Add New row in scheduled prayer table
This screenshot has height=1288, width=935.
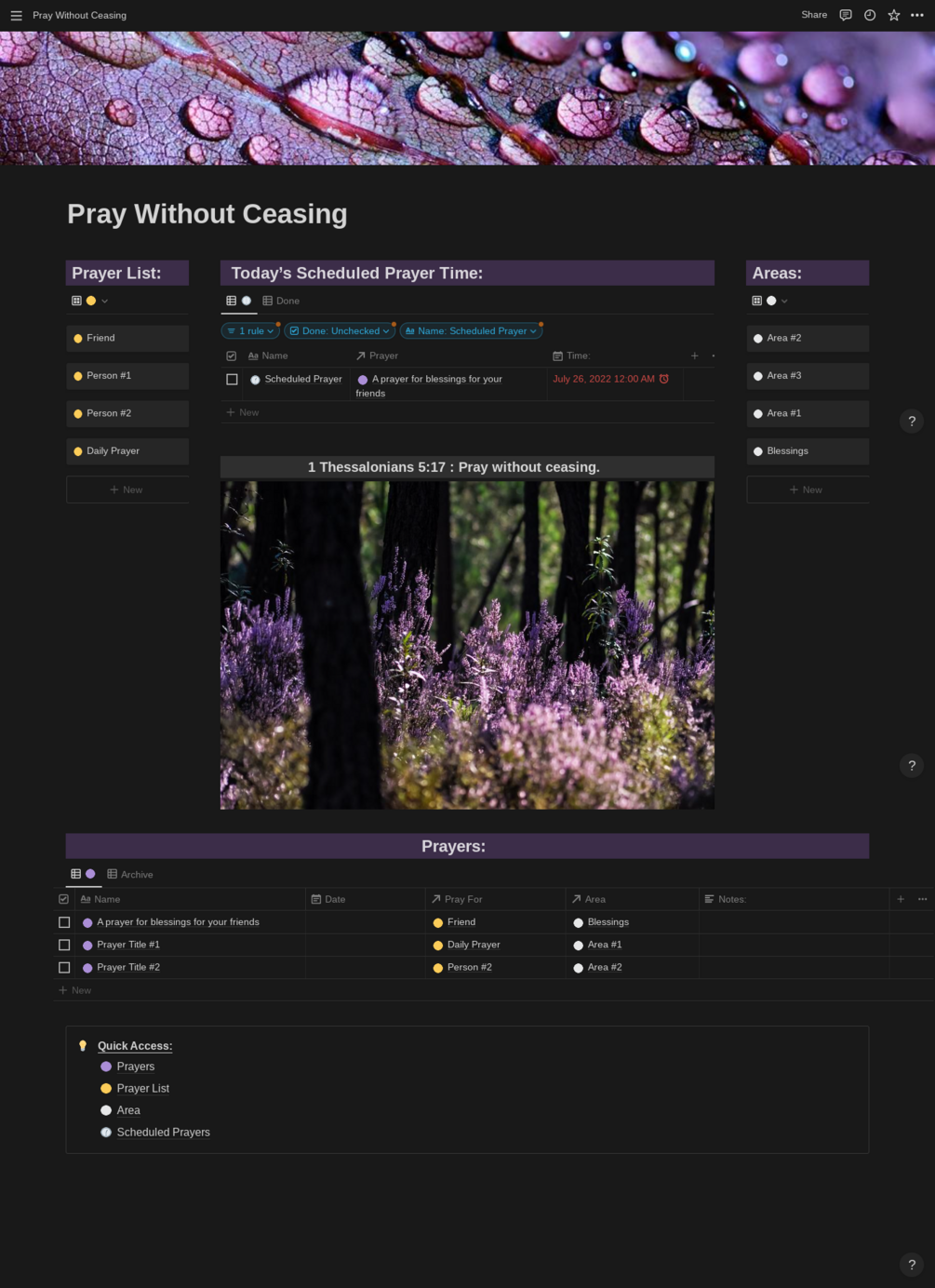[243, 412]
